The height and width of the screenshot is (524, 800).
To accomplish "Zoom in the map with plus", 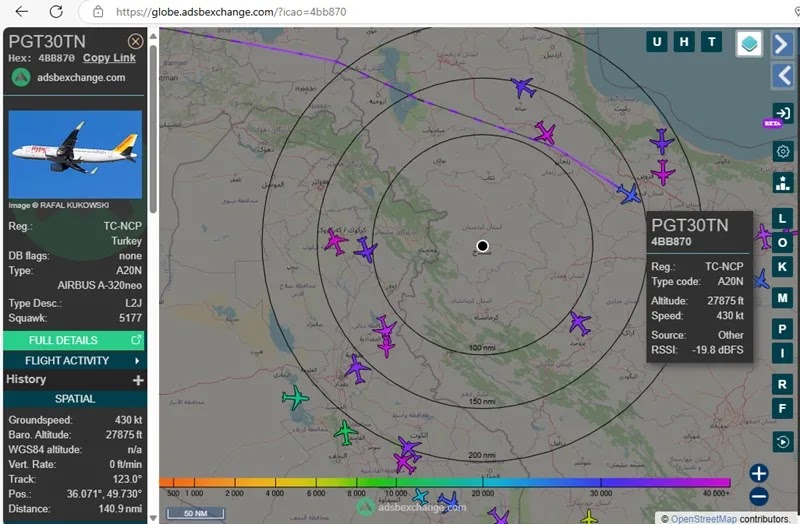I will 758,473.
